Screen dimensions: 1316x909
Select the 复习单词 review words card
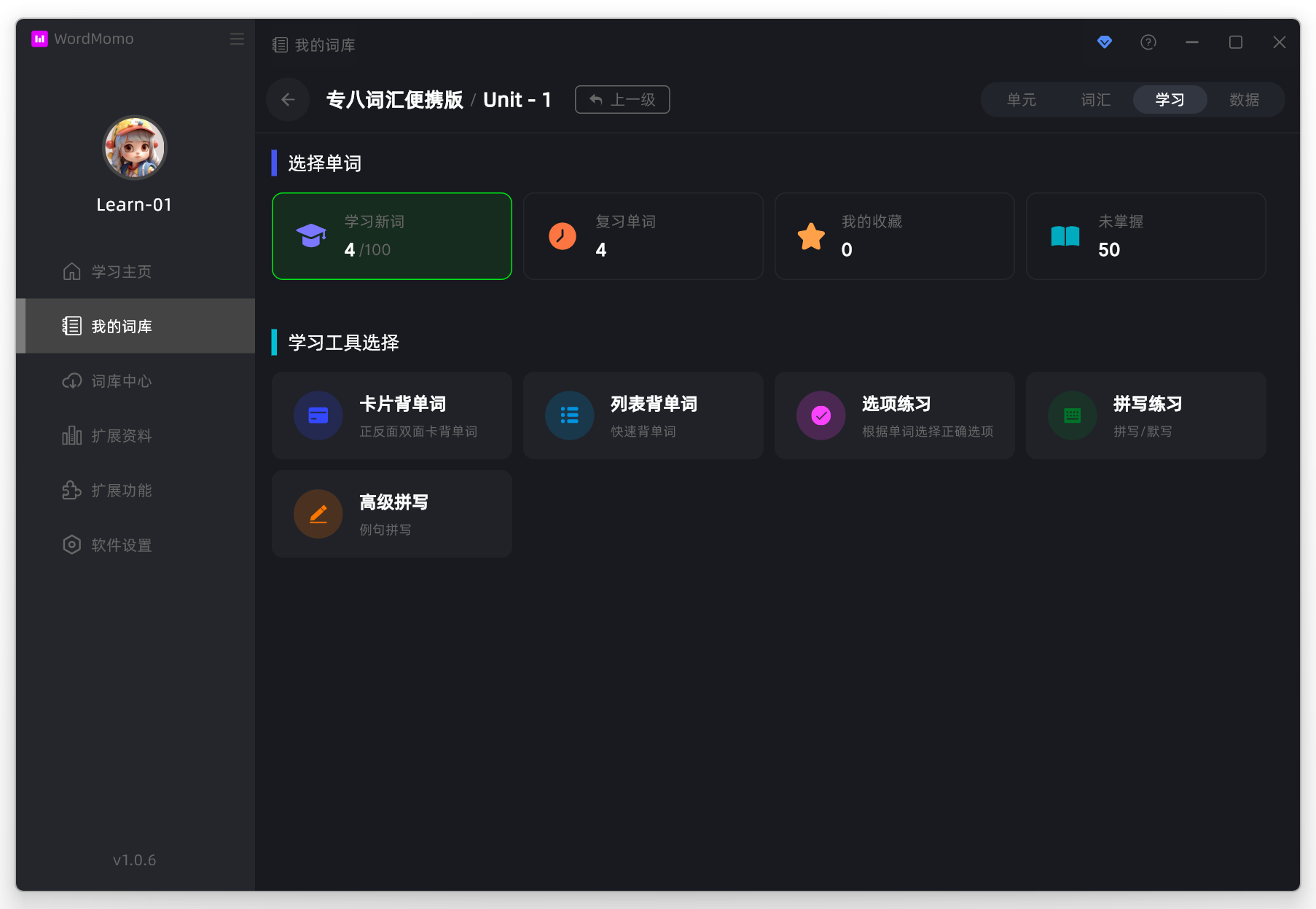(643, 236)
